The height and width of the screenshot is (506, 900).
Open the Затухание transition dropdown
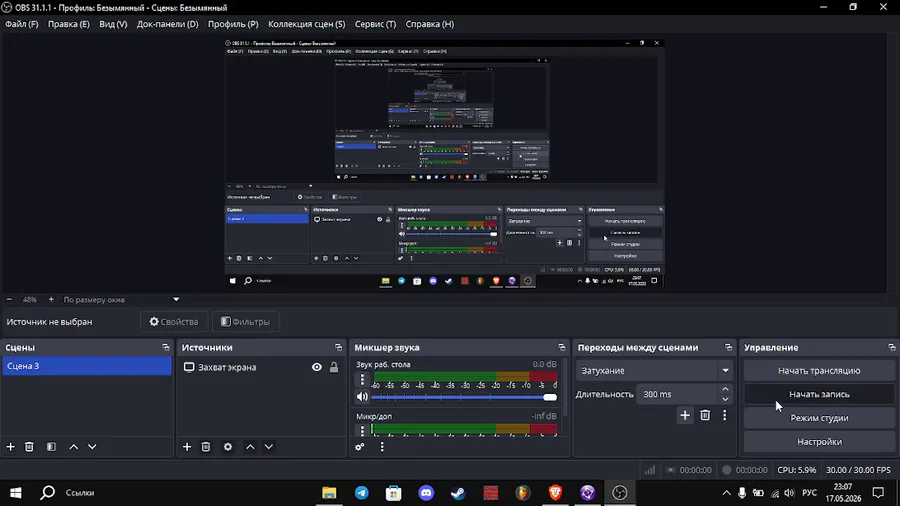pos(655,371)
